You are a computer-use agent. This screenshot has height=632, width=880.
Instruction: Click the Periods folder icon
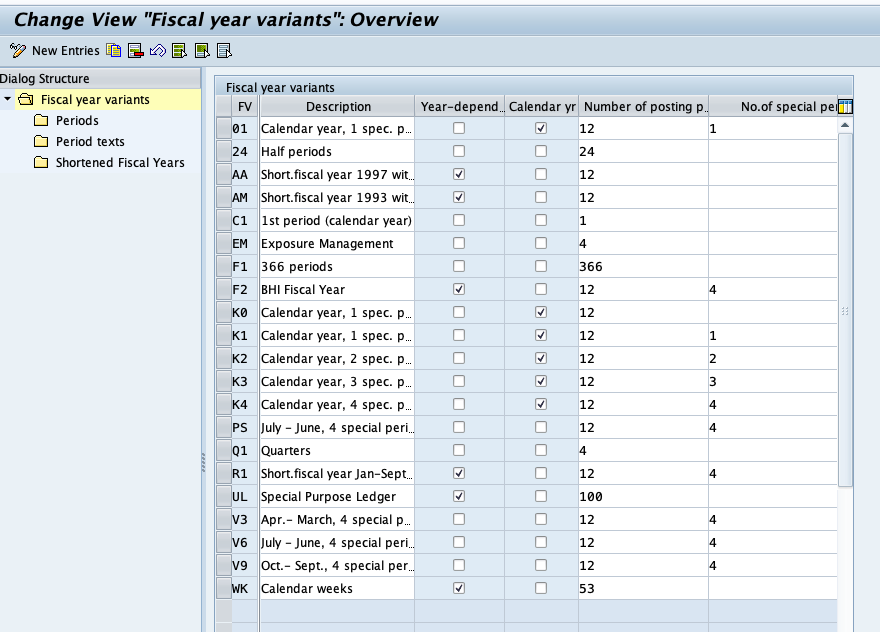41,120
